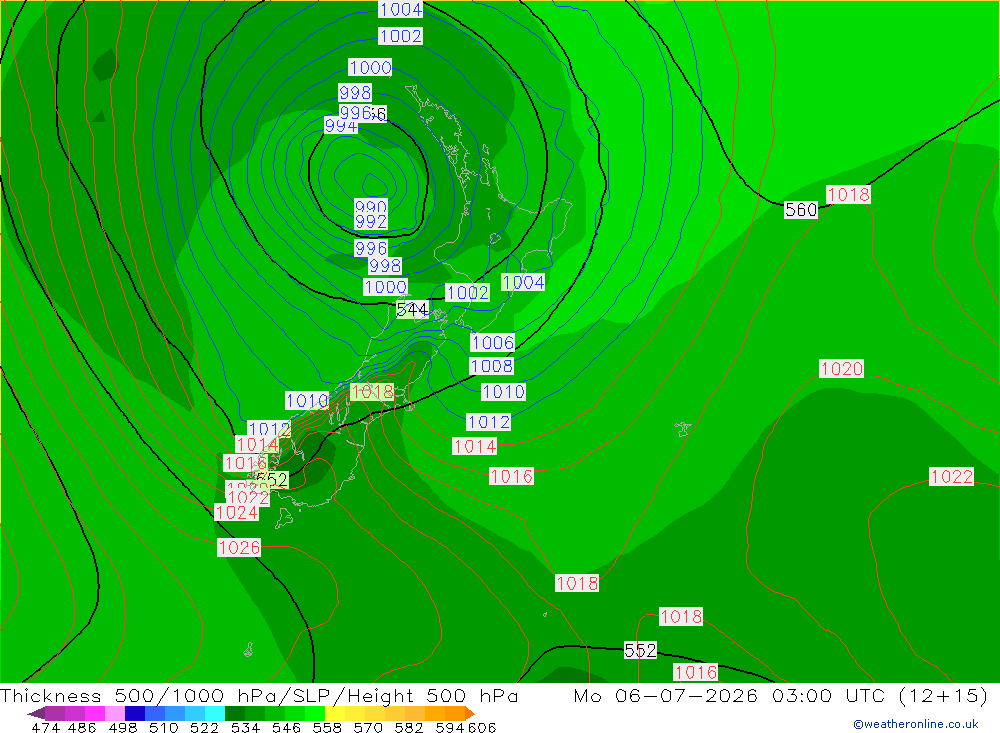
Task: Select the Height 500 hPa title text
Action: [x=433, y=695]
